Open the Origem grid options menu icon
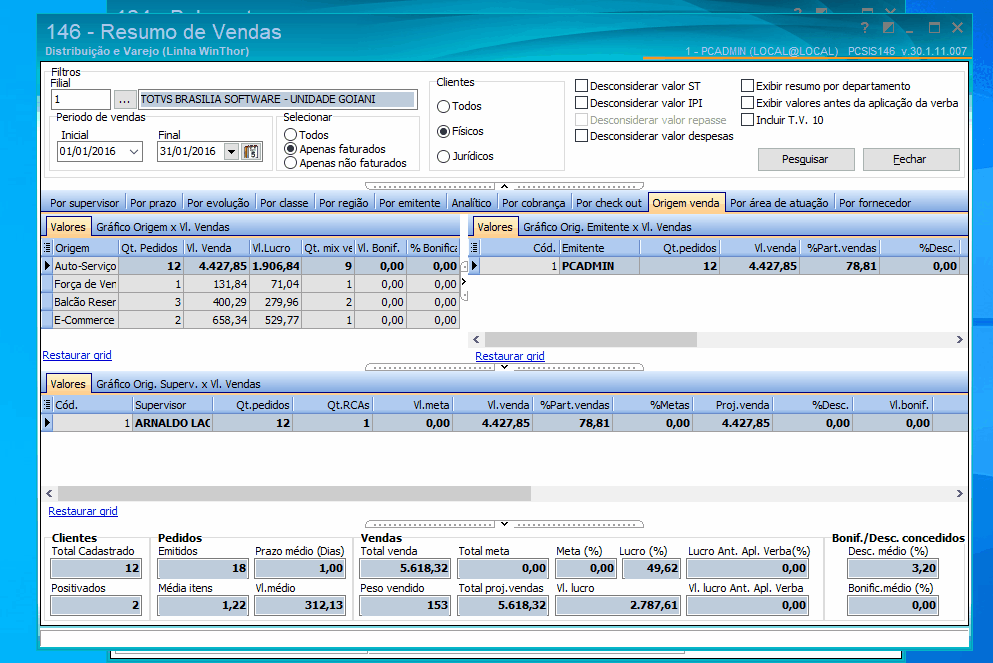This screenshot has height=663, width=993. 47,248
